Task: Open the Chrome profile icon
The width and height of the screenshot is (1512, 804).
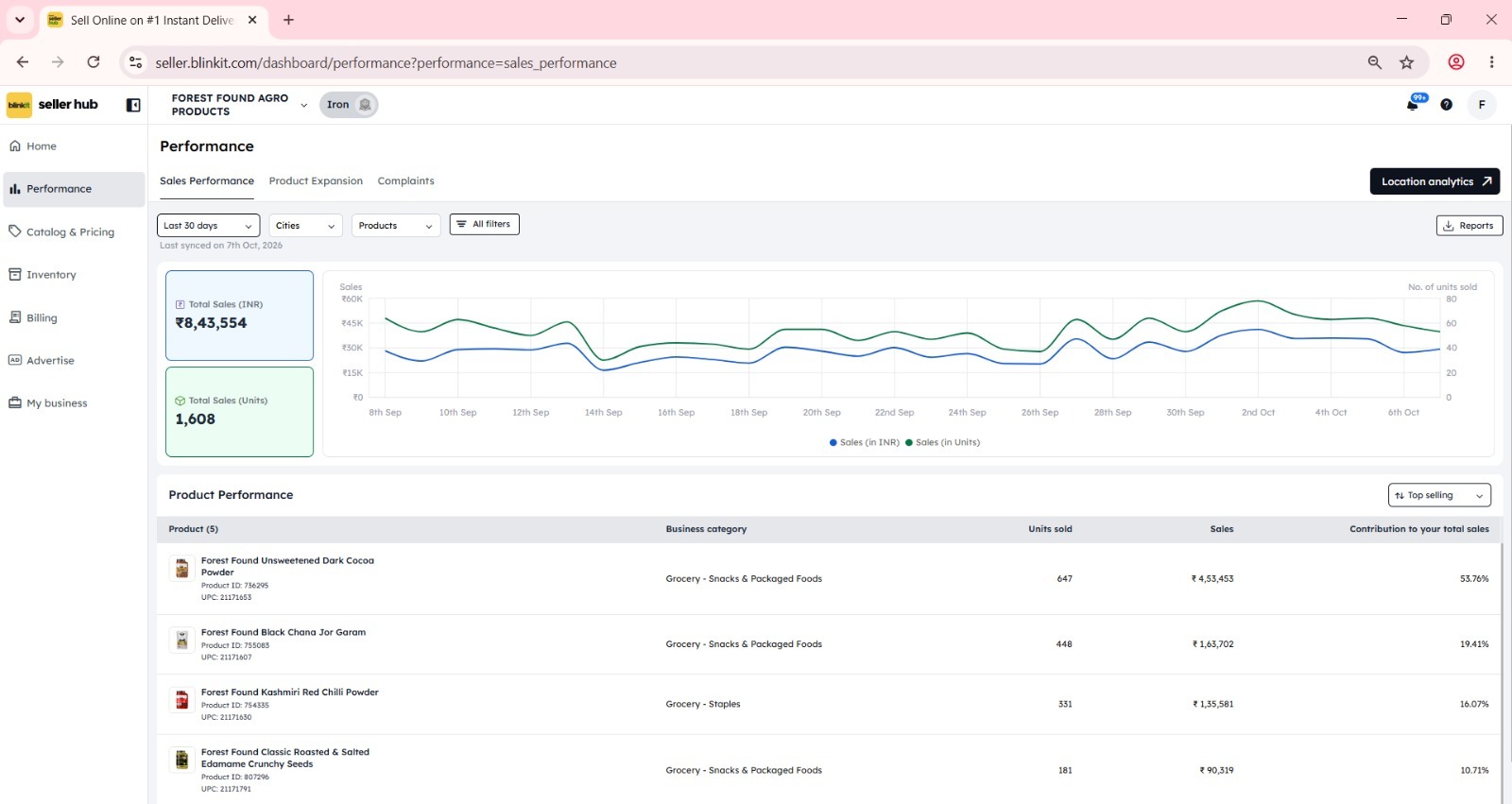Action: click(1456, 62)
